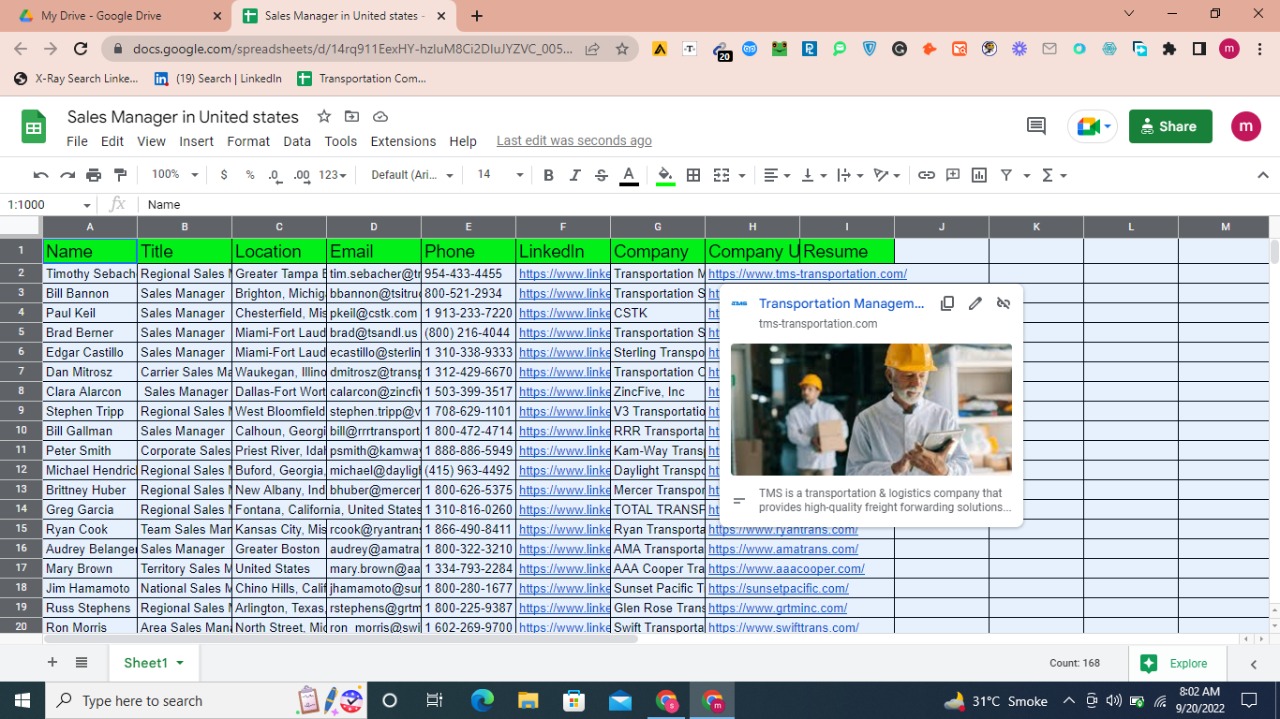Expand the Default font dropdown

click(411, 175)
